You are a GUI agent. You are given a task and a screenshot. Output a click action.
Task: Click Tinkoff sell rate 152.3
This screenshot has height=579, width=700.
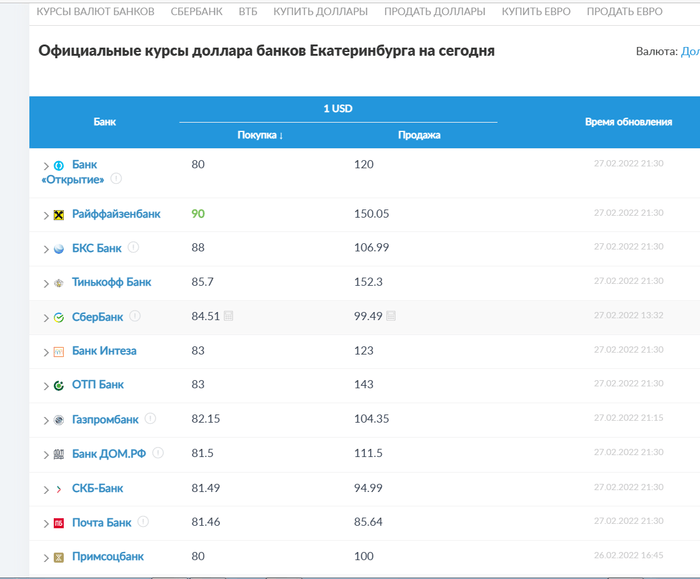[368, 282]
